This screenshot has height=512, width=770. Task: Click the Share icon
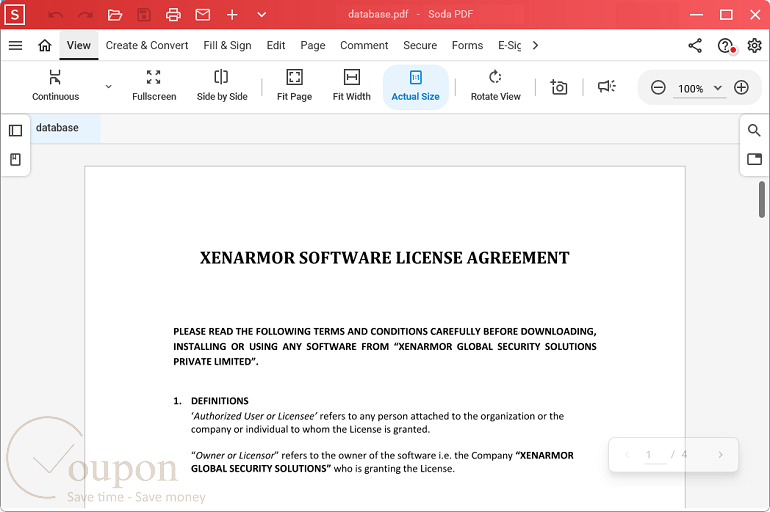(x=695, y=46)
